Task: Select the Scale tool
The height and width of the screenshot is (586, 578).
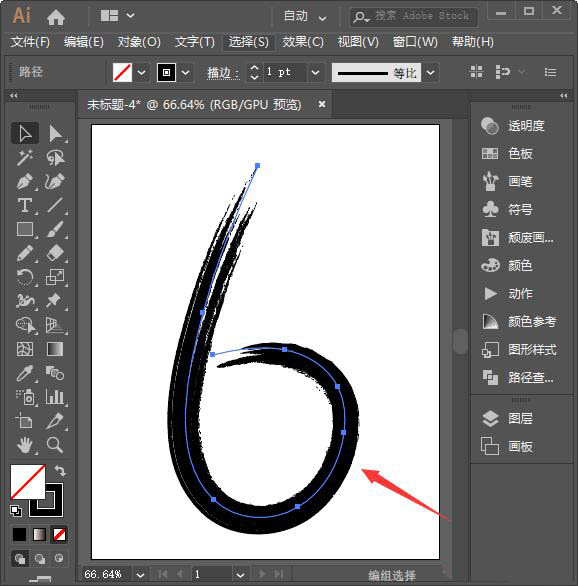Action: tap(55, 277)
